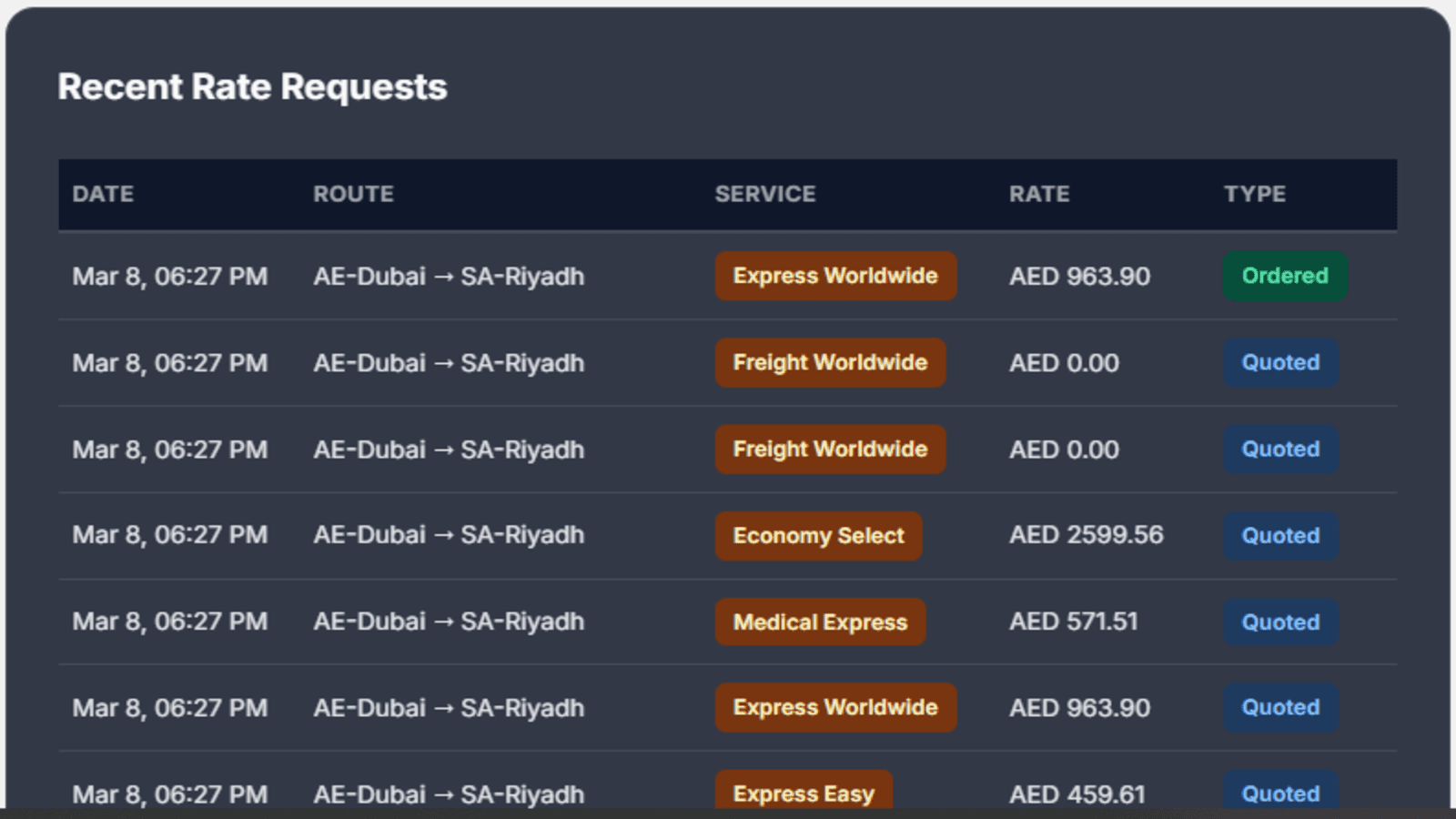Click the AED 459.61 rate
Viewport: 1456px width, 819px height.
(1077, 794)
